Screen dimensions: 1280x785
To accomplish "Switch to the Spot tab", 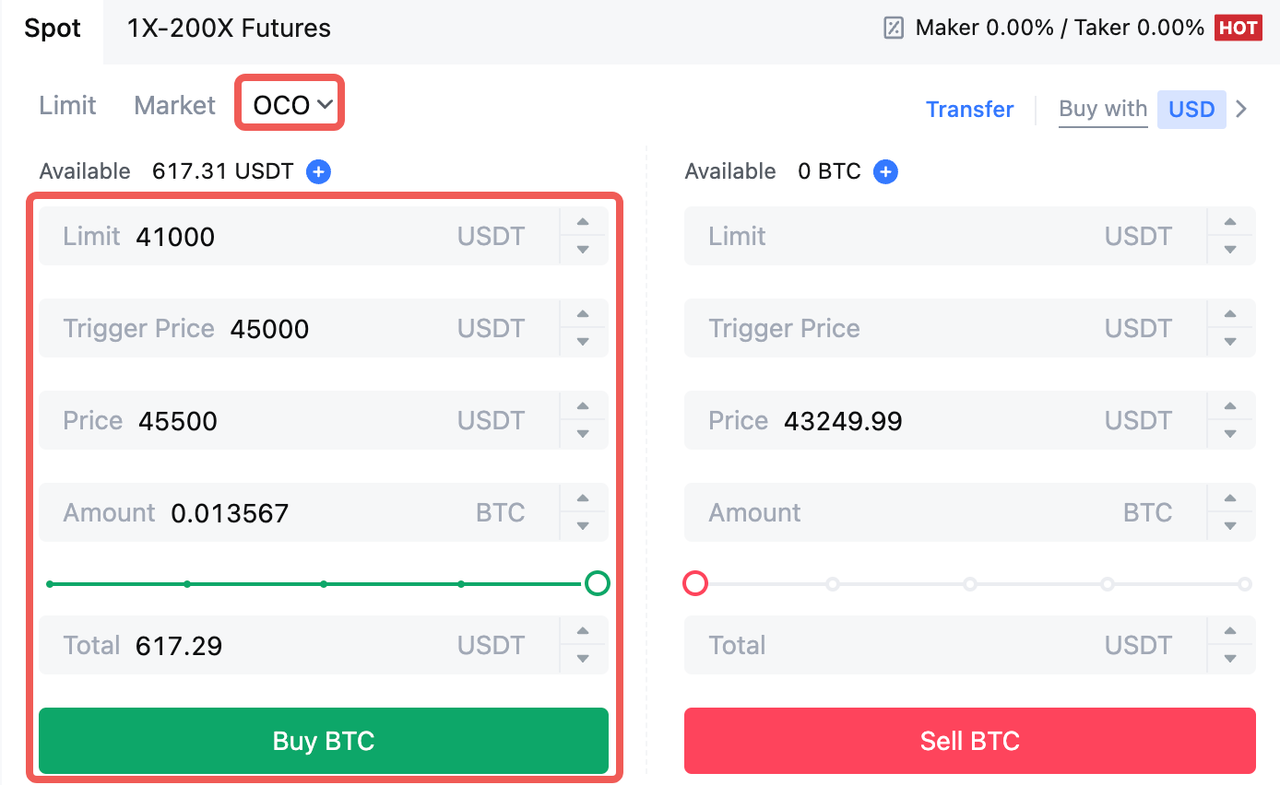I will (52, 28).
